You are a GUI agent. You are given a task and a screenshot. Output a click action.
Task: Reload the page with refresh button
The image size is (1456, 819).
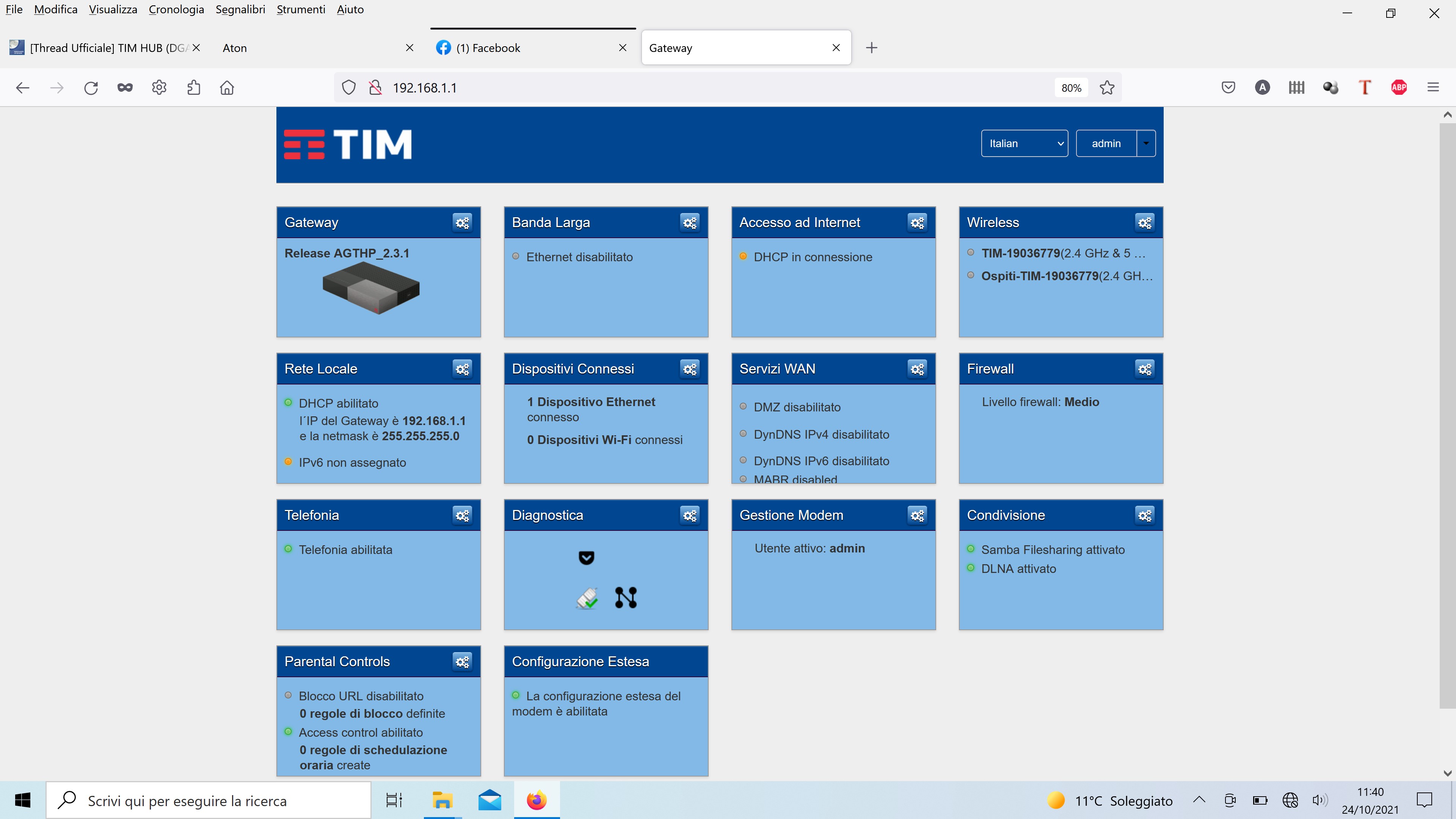click(91, 88)
